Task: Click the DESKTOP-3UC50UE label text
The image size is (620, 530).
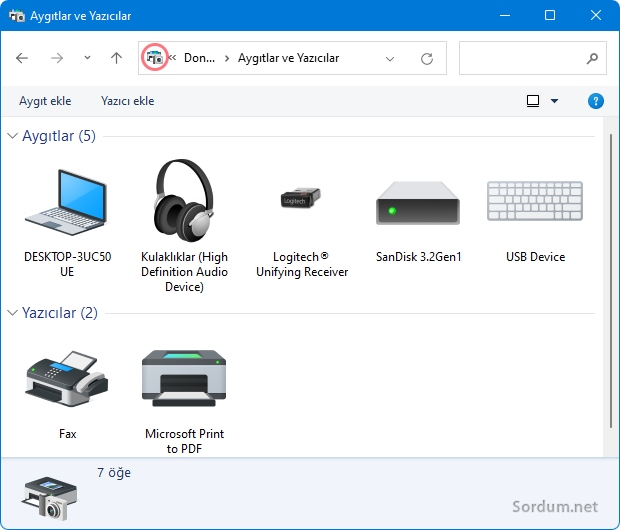Action: 67,264
